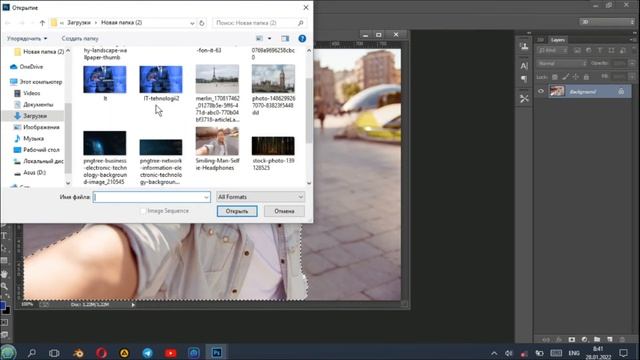Open the Paragraph panel icon

(x=524, y=78)
